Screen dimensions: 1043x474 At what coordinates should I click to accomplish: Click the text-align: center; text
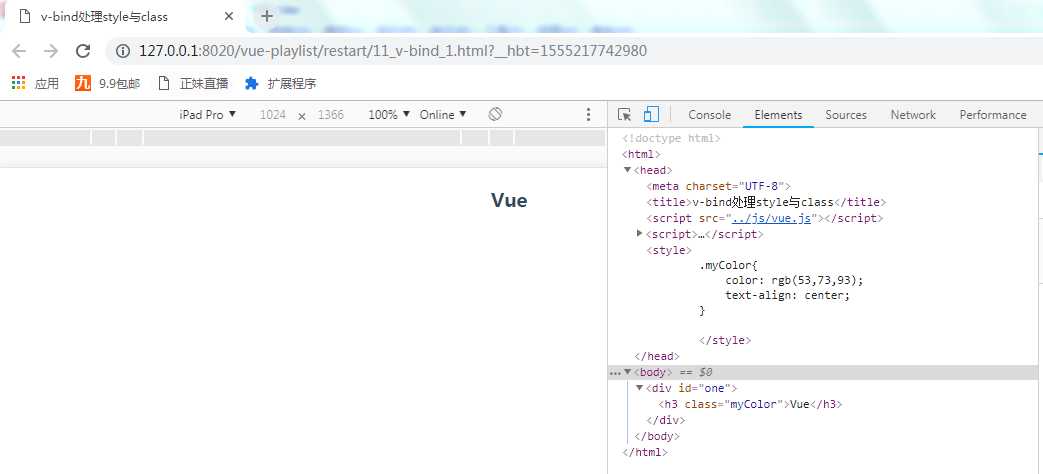coord(788,295)
